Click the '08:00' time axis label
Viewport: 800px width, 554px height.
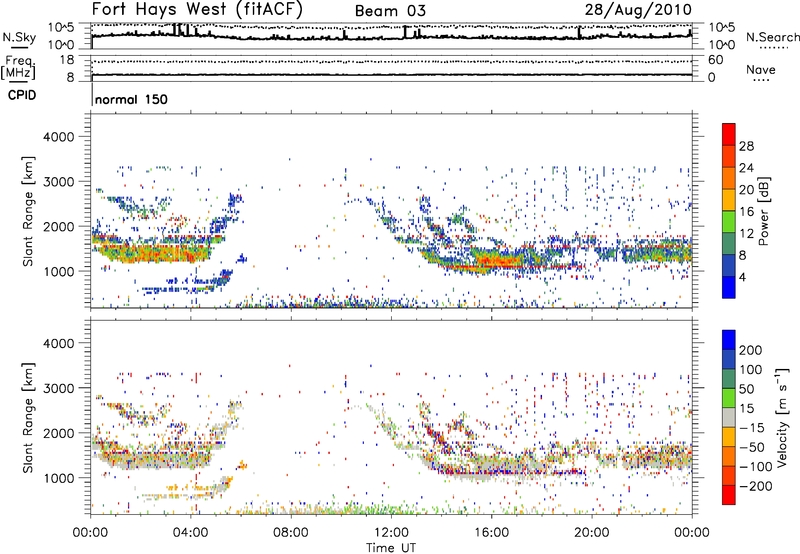point(291,533)
